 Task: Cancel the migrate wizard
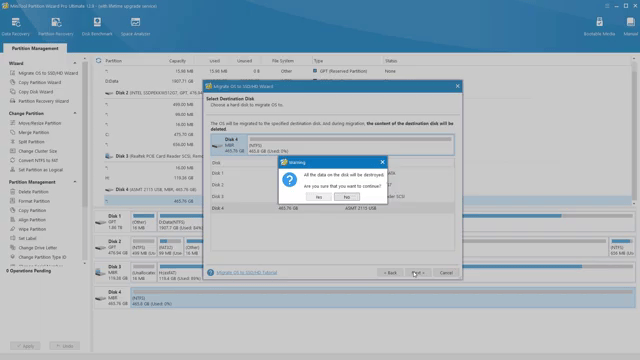(446, 273)
